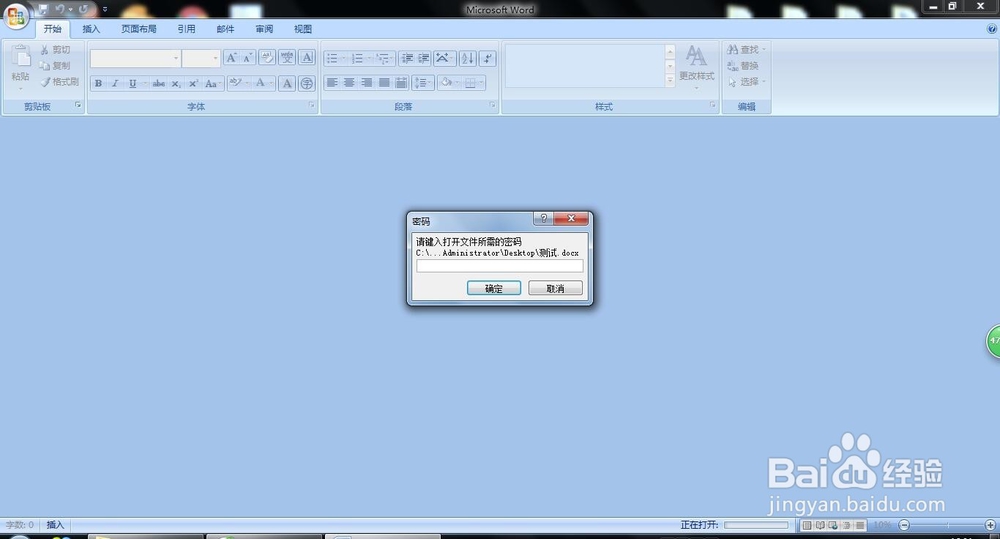Open the font size dropdown
This screenshot has width=1000, height=539.
click(x=216, y=58)
